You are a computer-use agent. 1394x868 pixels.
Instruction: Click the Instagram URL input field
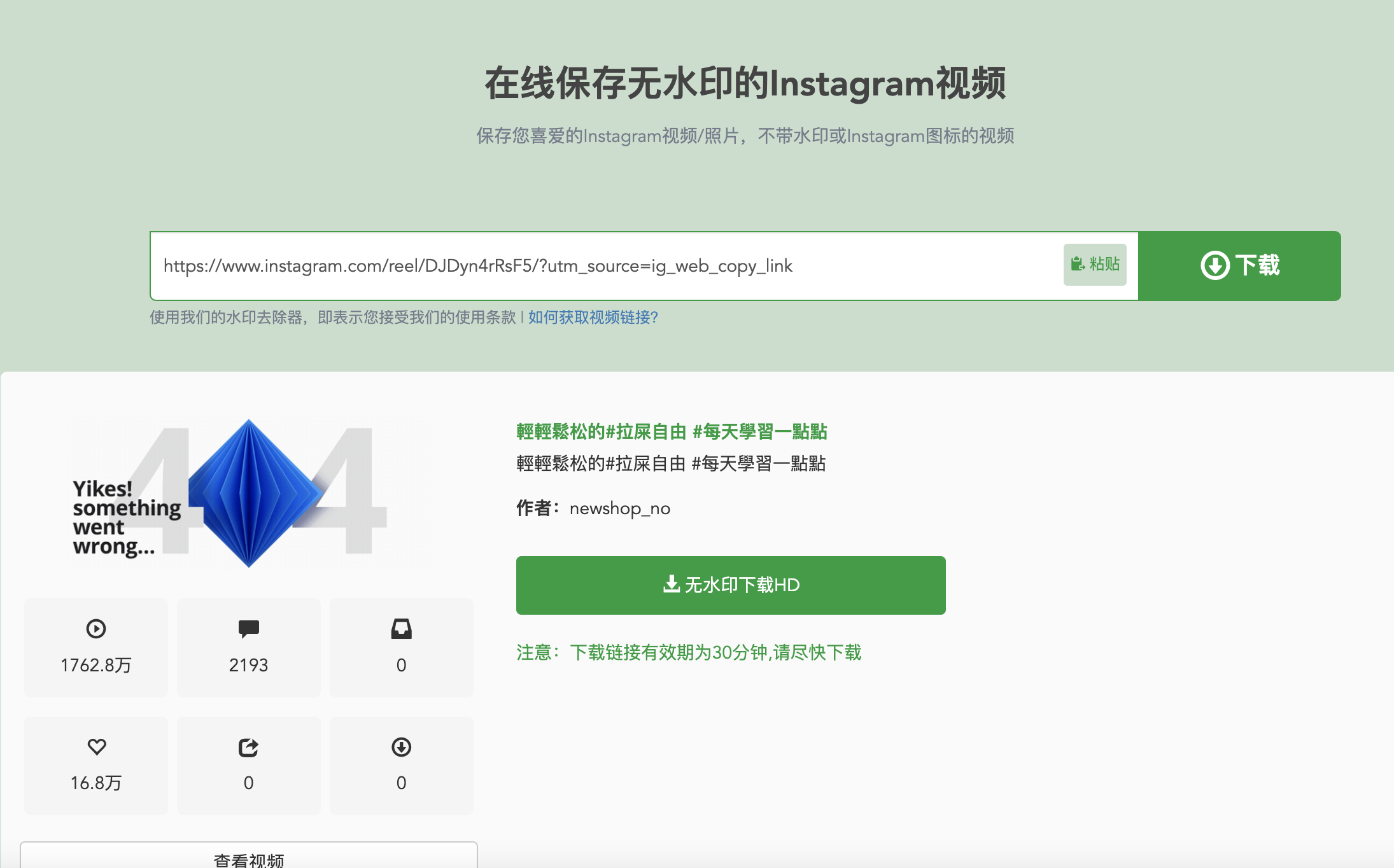(605, 266)
